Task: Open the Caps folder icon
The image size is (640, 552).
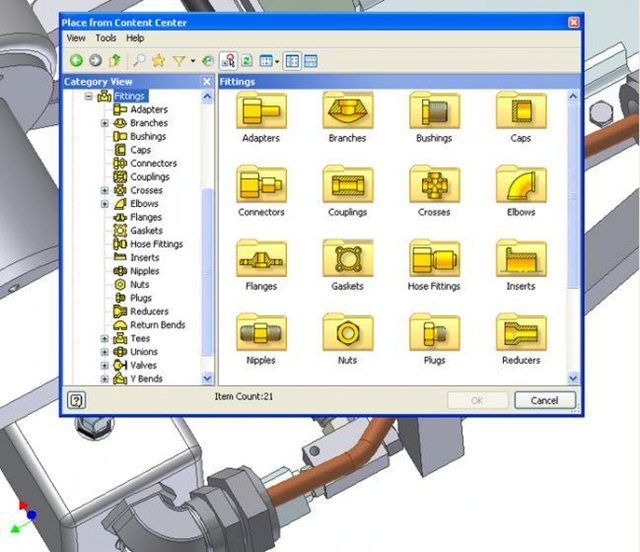Action: tap(521, 110)
